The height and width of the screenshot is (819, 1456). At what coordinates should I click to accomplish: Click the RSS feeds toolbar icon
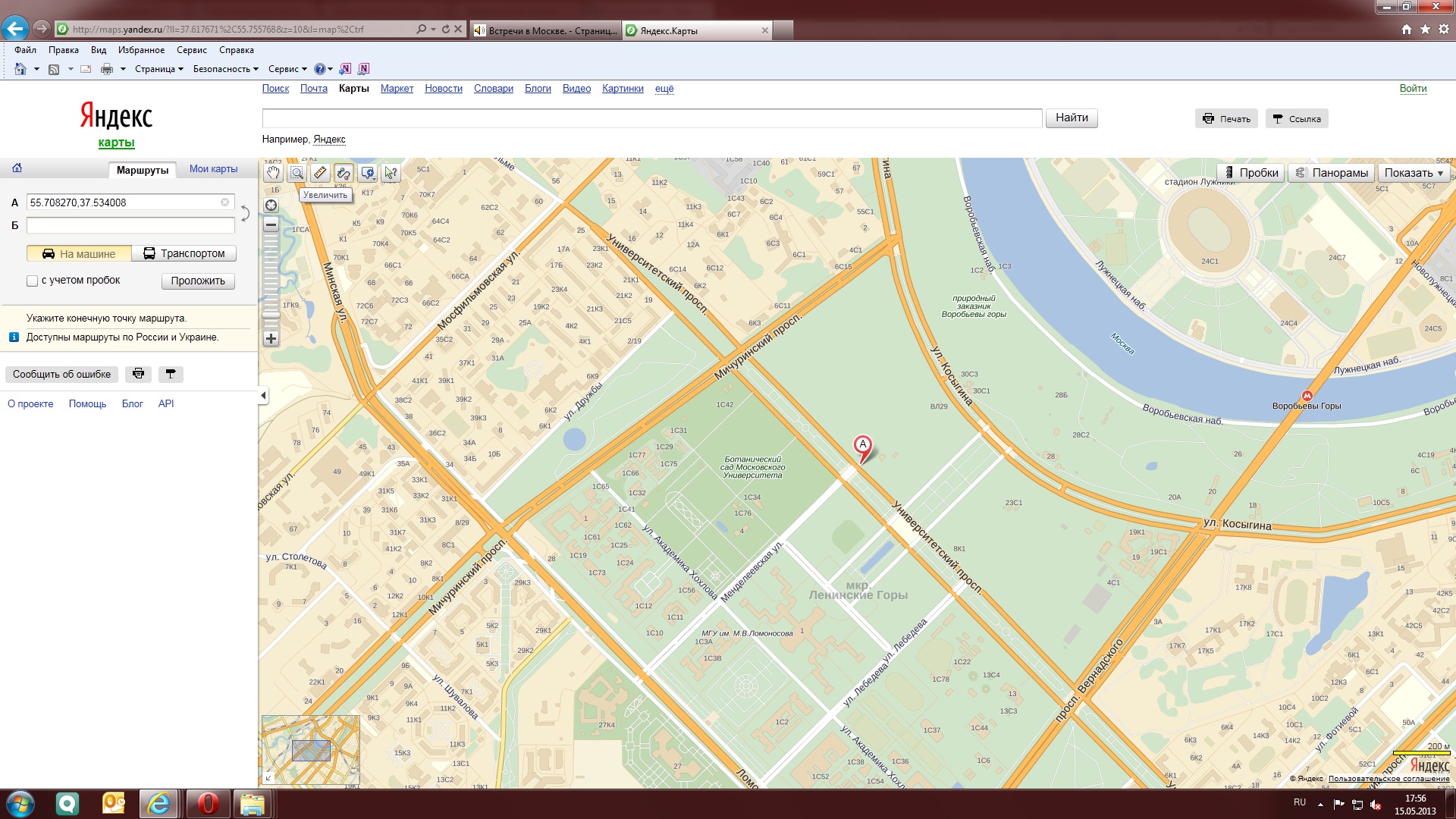(54, 69)
